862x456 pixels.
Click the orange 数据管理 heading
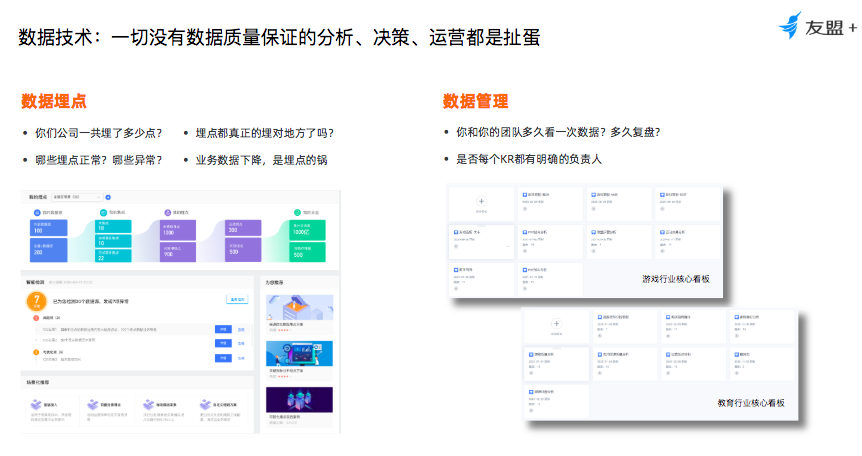point(476,101)
